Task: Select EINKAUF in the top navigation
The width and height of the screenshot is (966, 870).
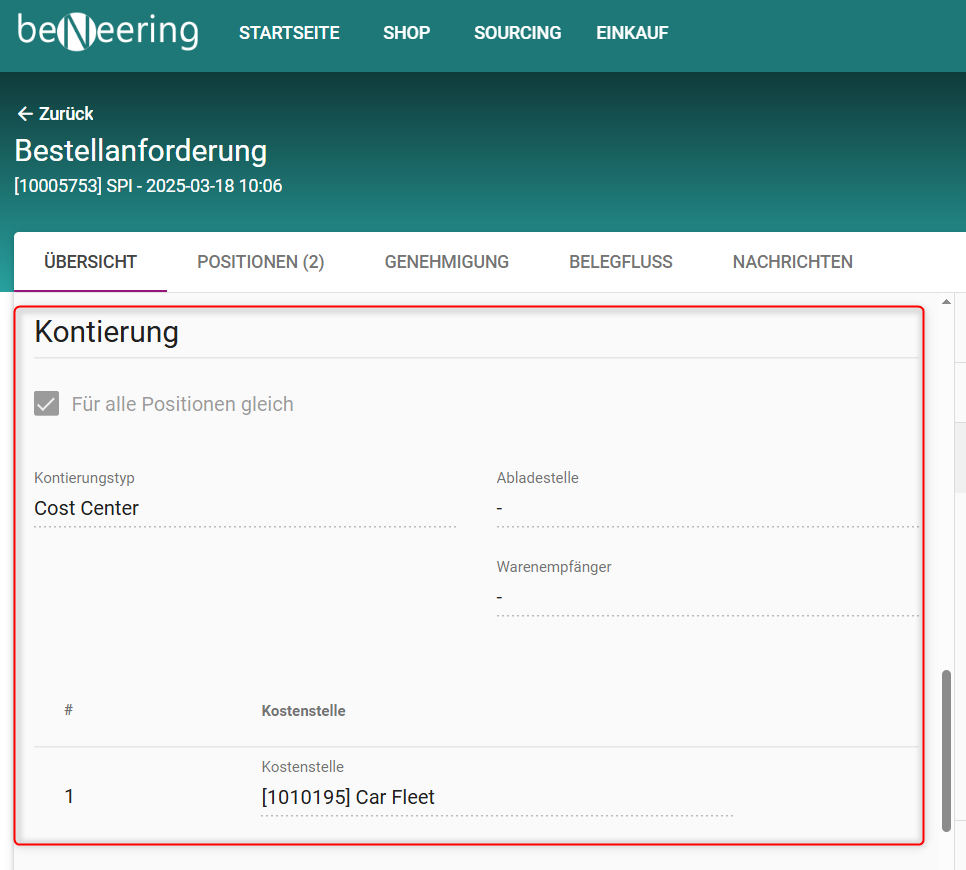Action: point(632,33)
